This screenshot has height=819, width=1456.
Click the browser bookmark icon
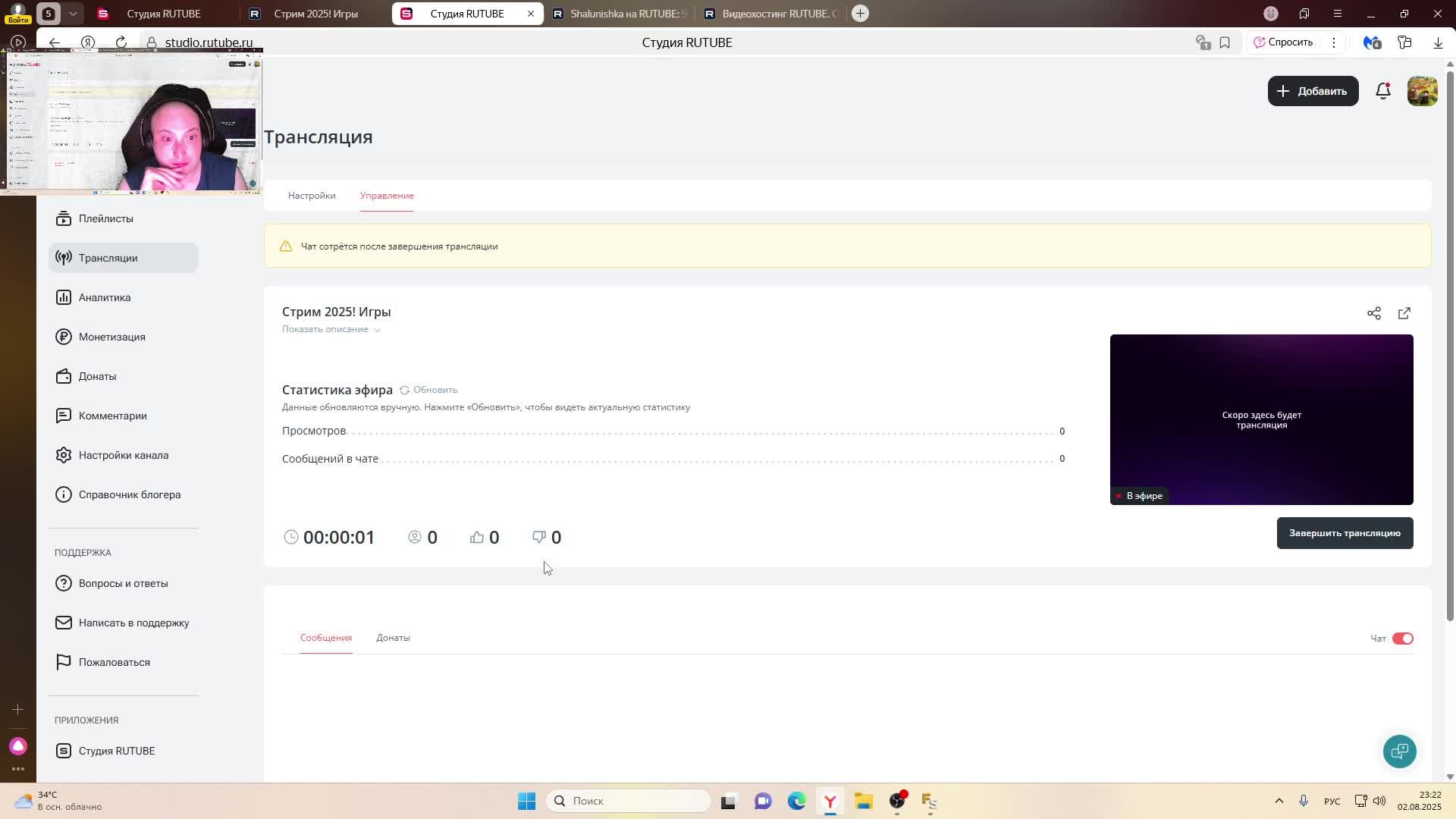1225,42
